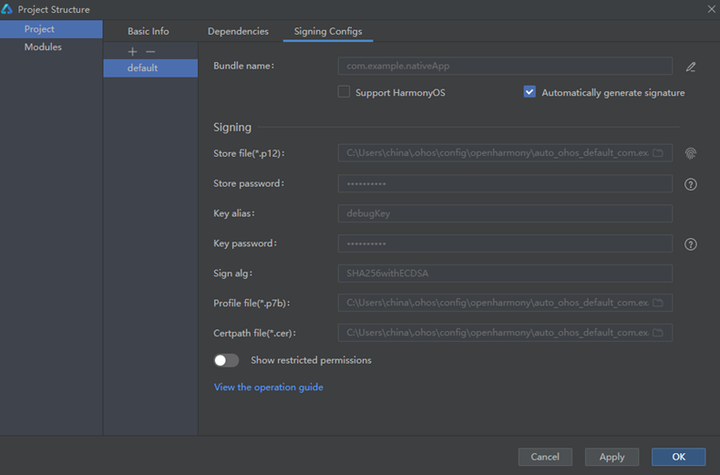This screenshot has width=720, height=475.
Task: Open the Dependencies tab
Action: (x=238, y=31)
